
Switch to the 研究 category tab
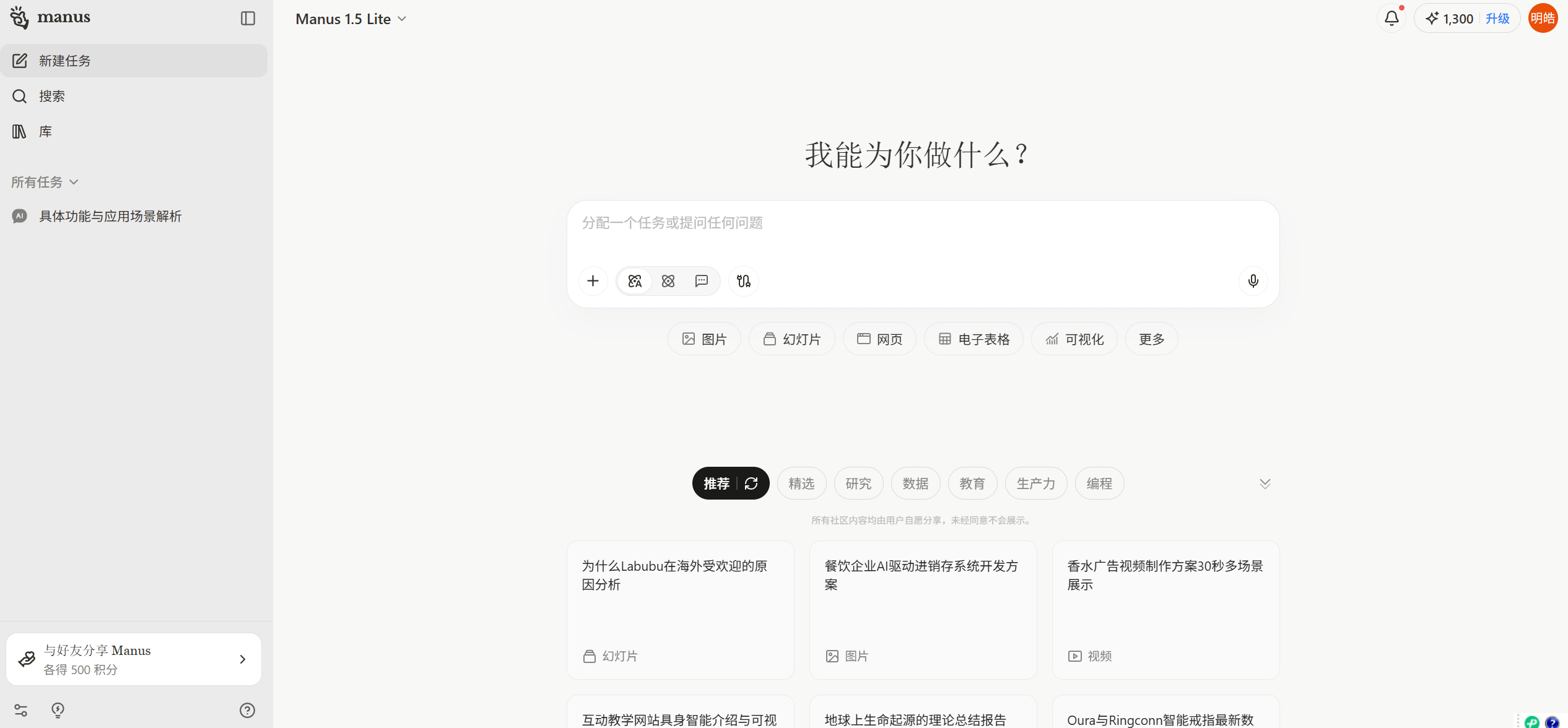tap(858, 483)
